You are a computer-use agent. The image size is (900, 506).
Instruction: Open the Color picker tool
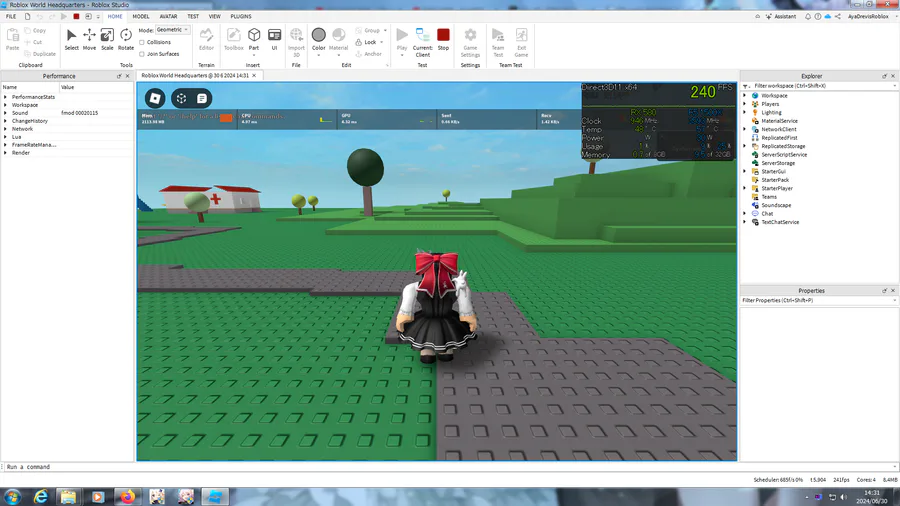(x=319, y=40)
